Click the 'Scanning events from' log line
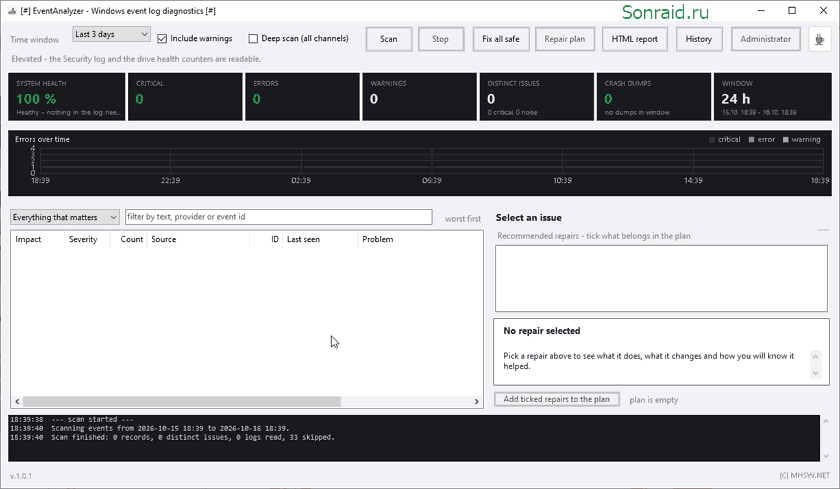 [x=149, y=428]
